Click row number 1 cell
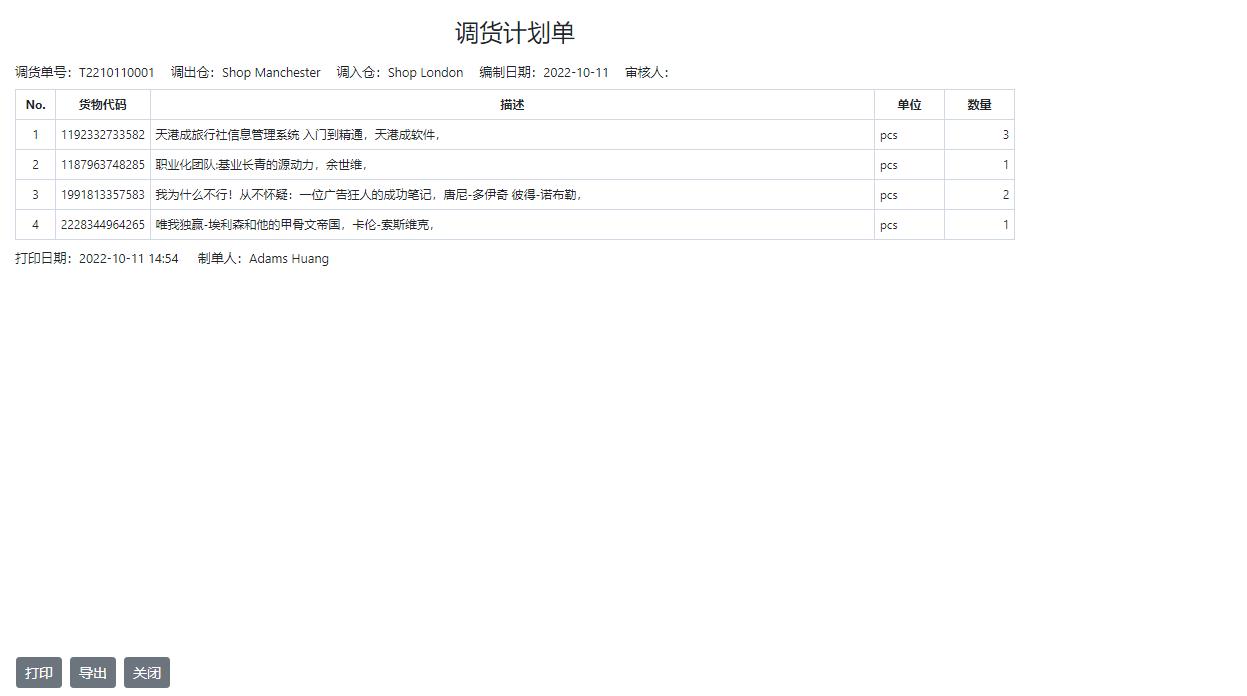 (x=36, y=135)
